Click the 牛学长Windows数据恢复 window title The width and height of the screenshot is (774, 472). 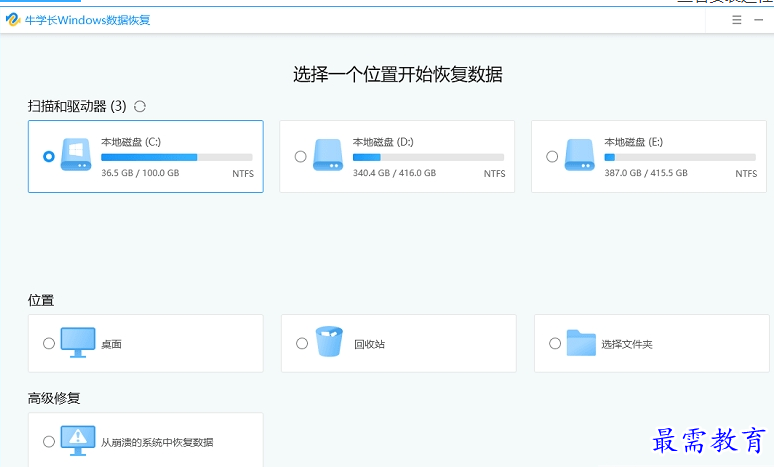pyautogui.click(x=87, y=20)
